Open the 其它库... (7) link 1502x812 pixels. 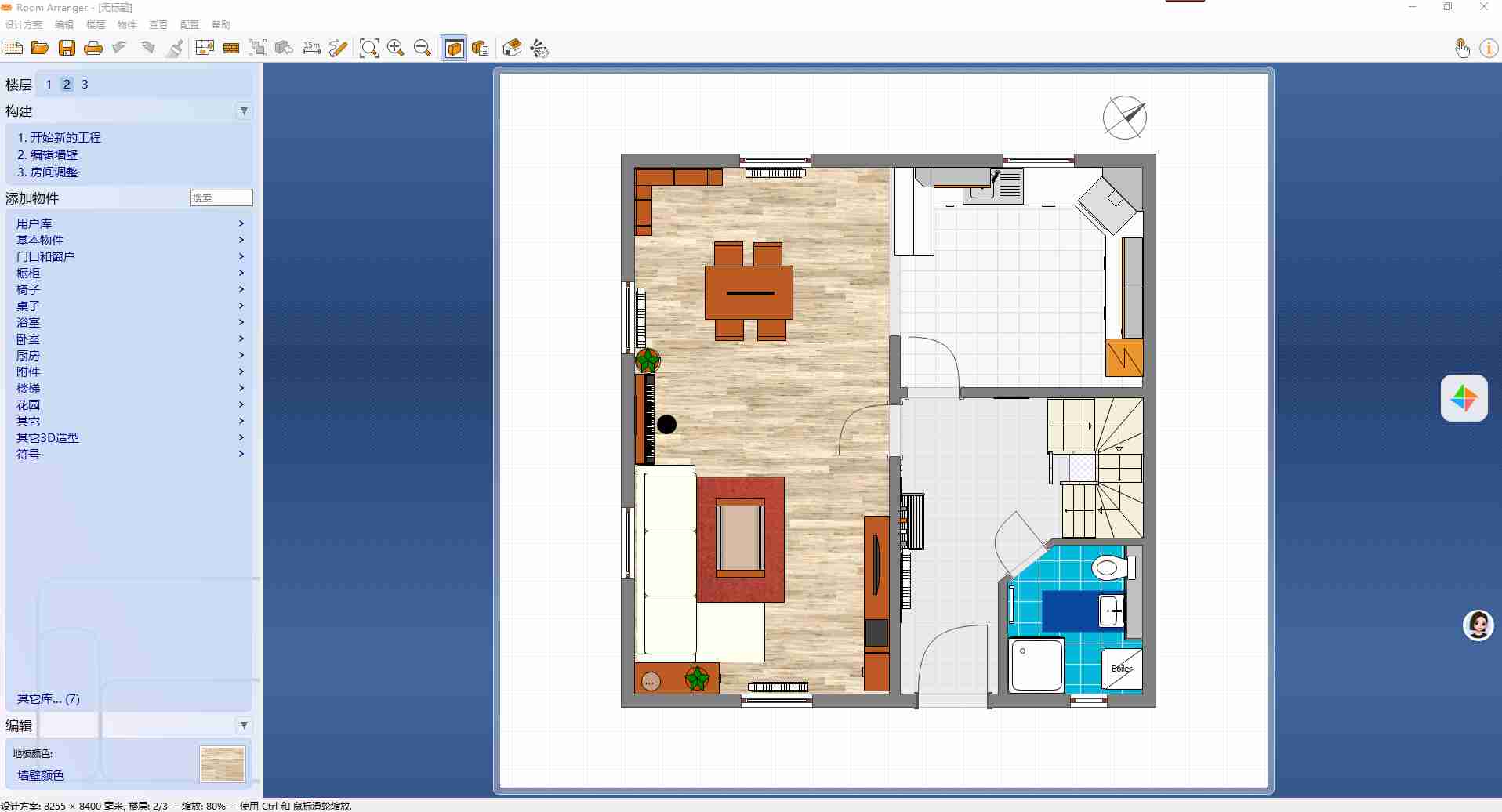click(x=49, y=698)
